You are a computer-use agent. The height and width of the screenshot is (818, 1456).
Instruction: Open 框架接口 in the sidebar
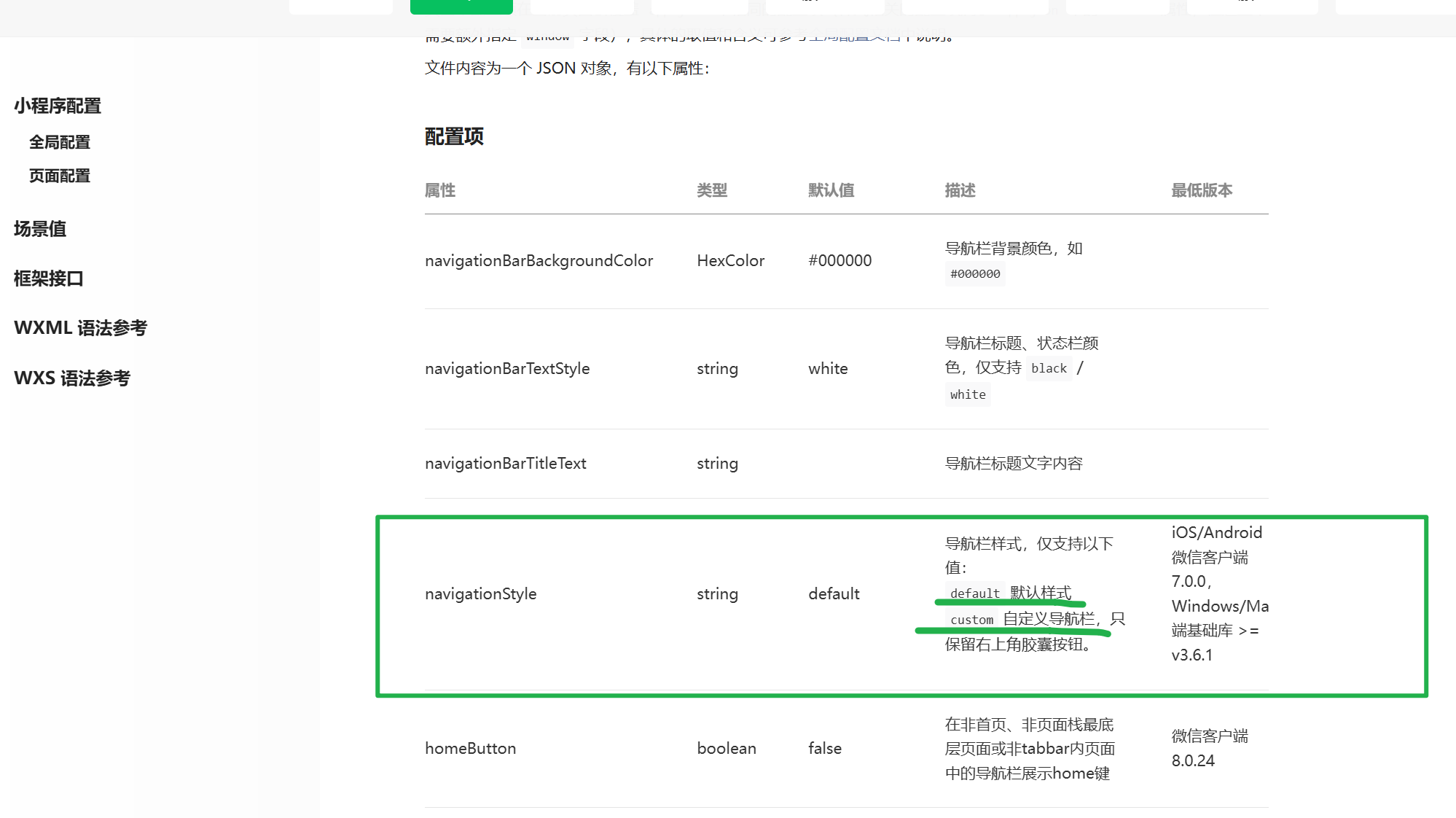(49, 279)
